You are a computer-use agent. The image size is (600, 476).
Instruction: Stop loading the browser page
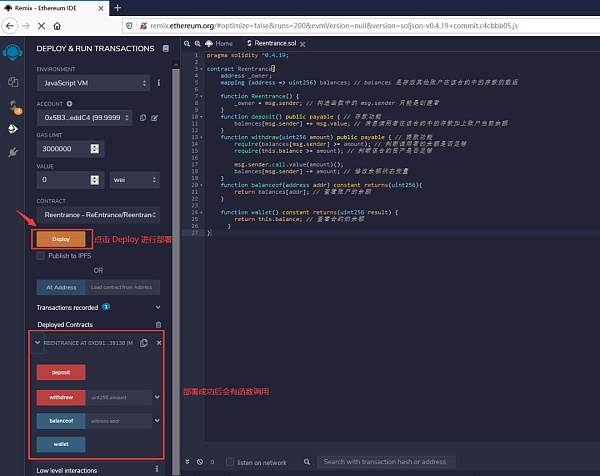[41, 26]
